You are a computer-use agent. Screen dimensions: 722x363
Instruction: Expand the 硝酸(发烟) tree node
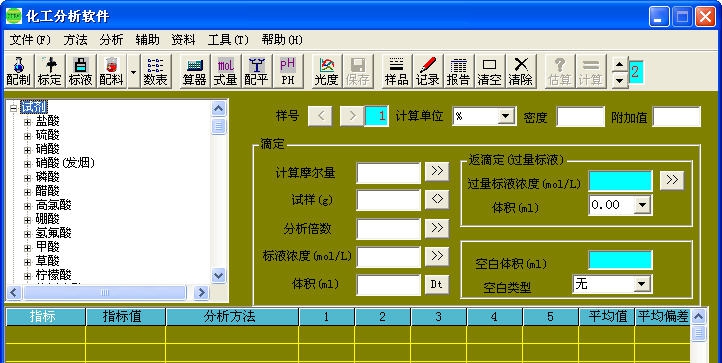click(x=28, y=164)
